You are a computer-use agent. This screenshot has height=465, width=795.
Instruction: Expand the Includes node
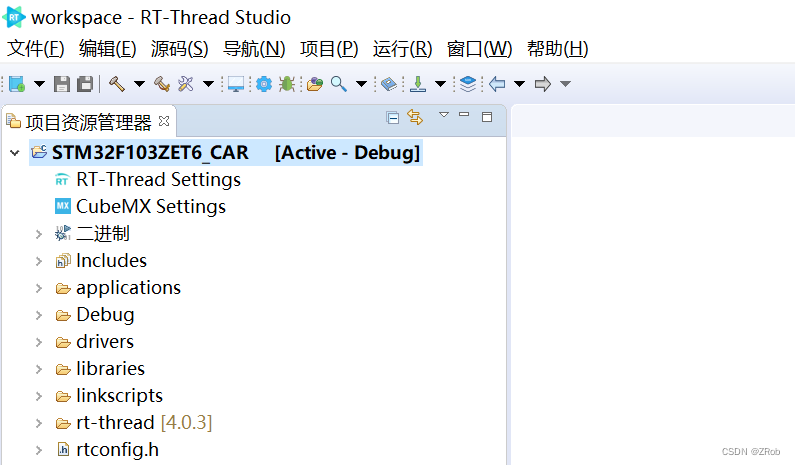[39, 261]
